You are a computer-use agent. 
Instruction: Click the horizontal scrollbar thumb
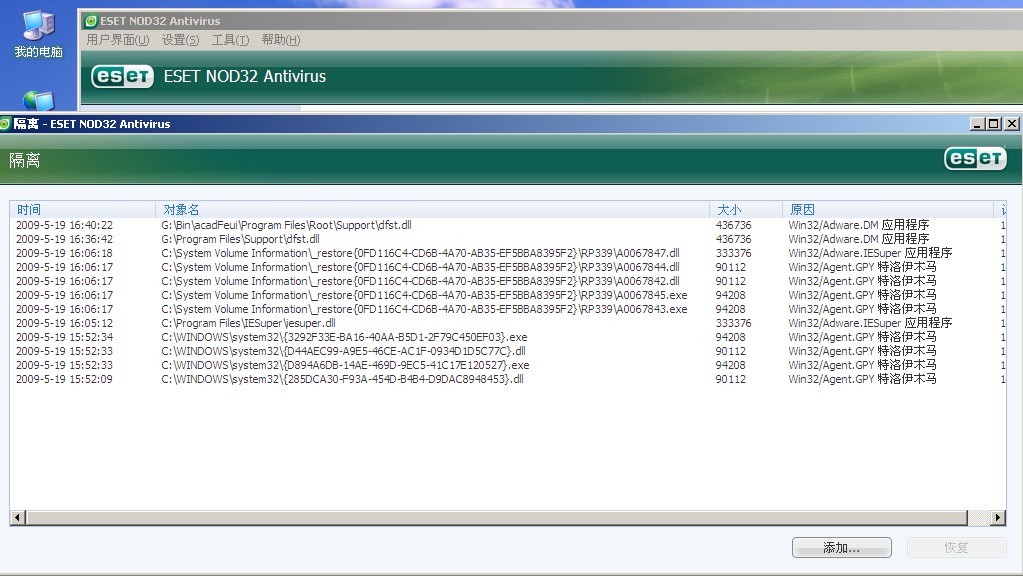click(x=496, y=518)
